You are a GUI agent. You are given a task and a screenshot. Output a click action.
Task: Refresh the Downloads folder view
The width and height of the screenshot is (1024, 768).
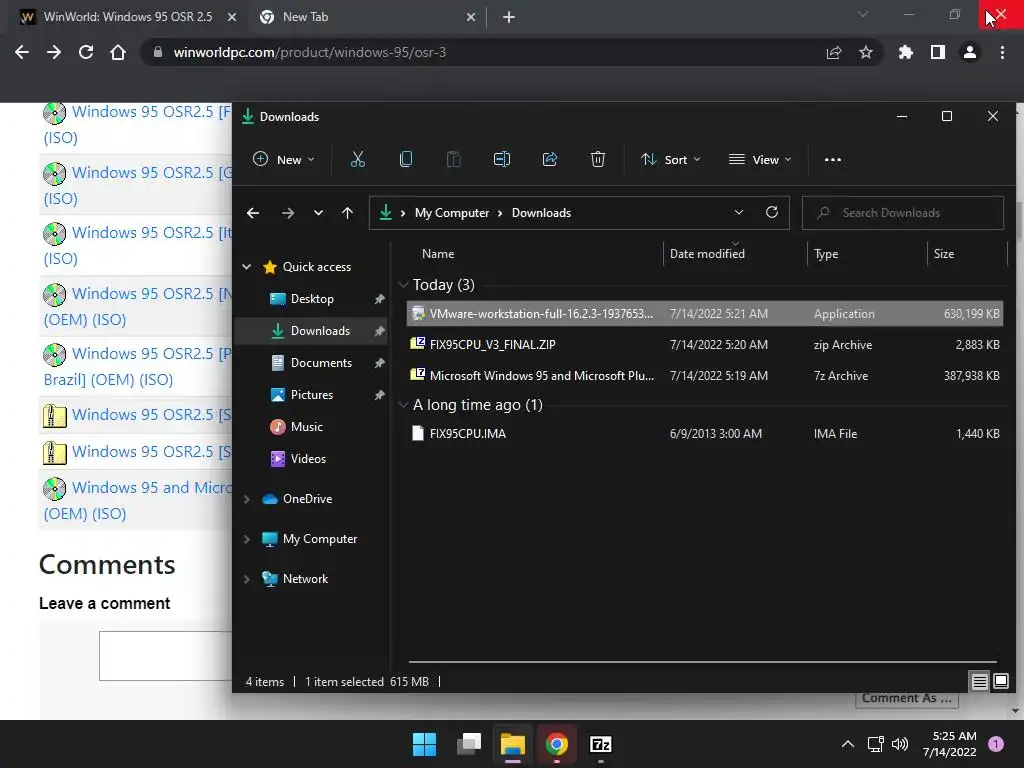771,212
